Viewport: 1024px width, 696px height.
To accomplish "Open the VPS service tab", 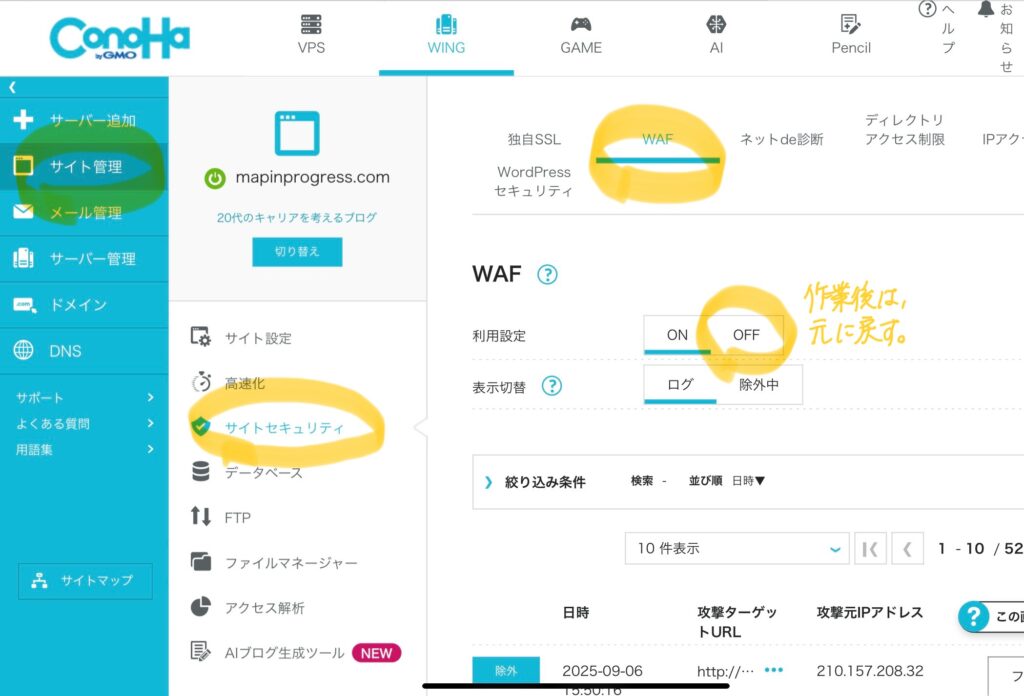I will [311, 35].
